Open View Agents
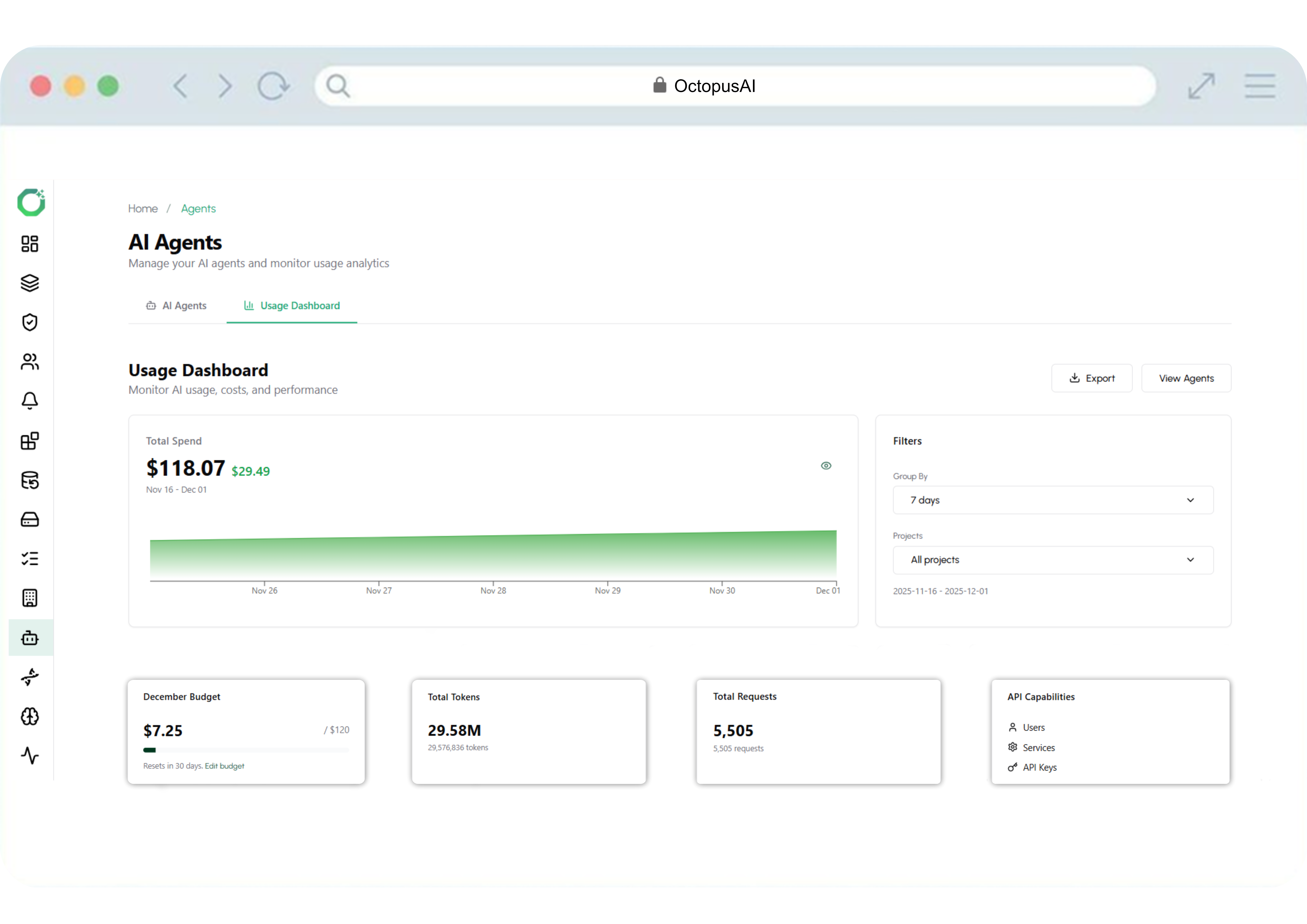 pos(1186,378)
